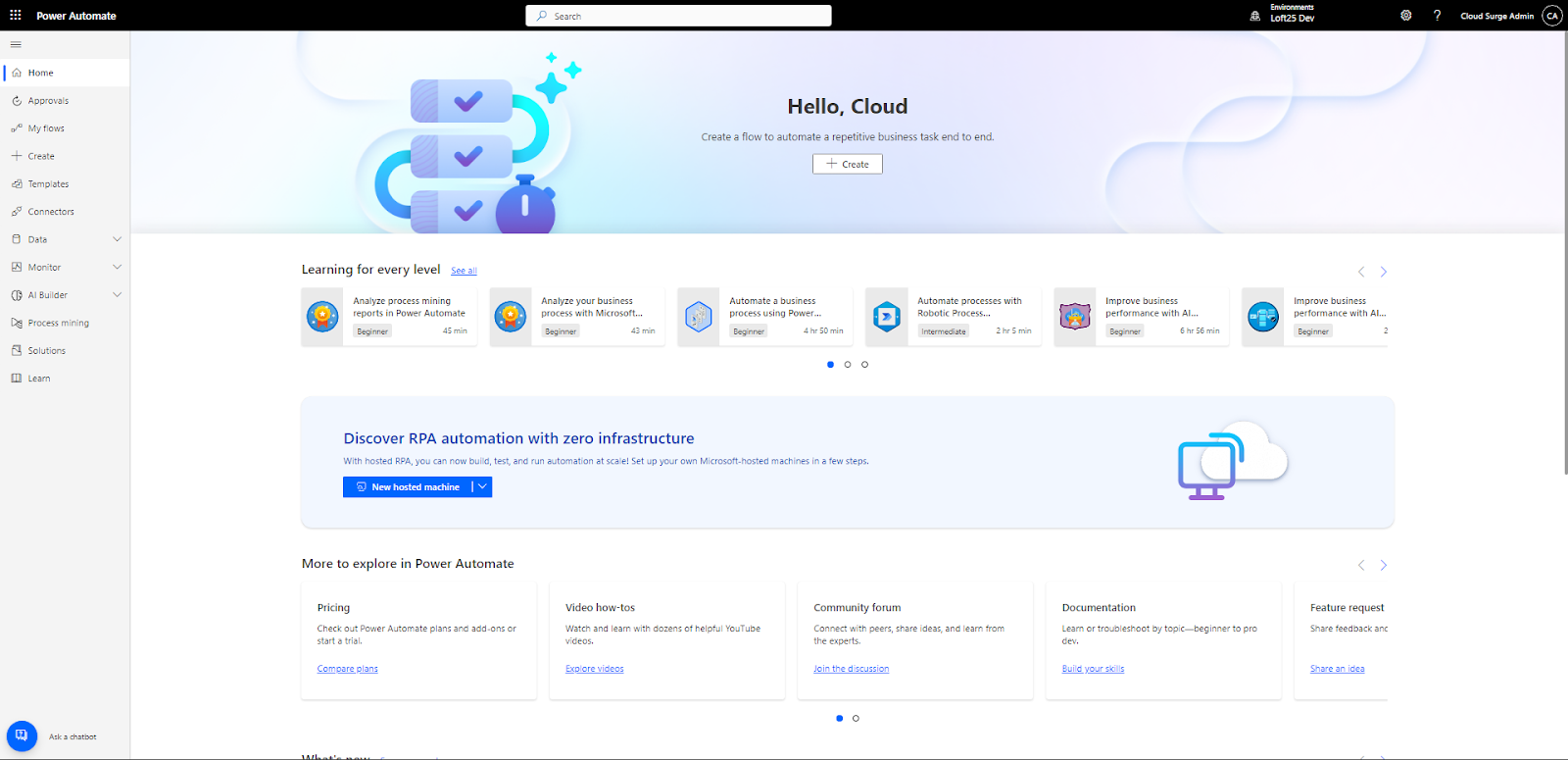The height and width of the screenshot is (760, 1568).
Task: Open the Share an idea link
Action: pyautogui.click(x=1337, y=669)
